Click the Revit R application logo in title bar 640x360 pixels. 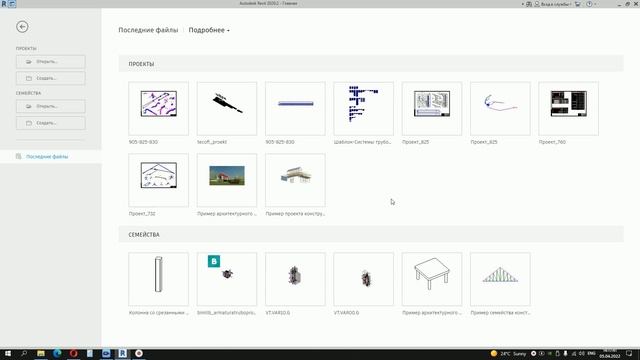[4, 4]
